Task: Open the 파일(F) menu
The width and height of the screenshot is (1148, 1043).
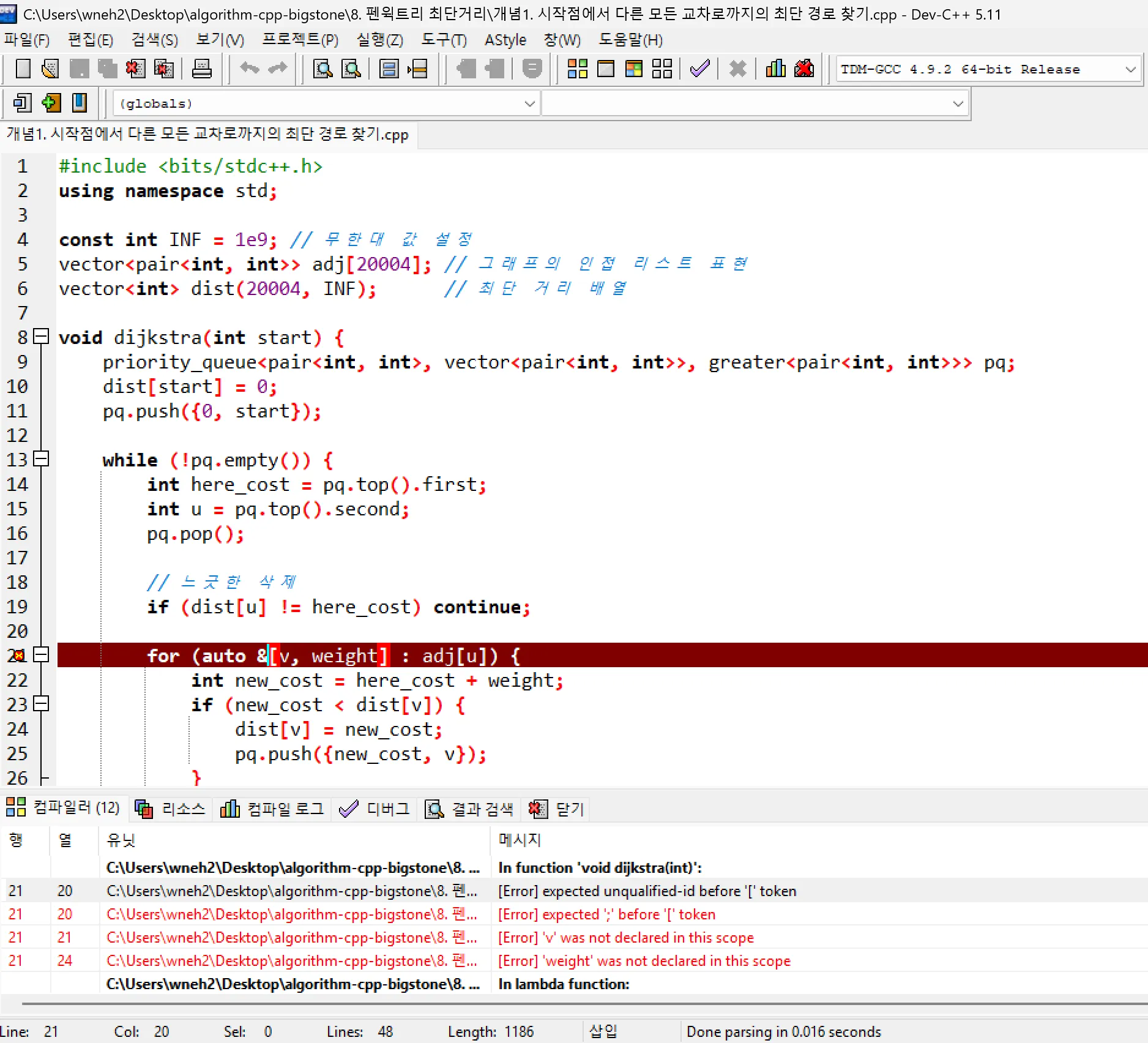Action: (x=27, y=40)
